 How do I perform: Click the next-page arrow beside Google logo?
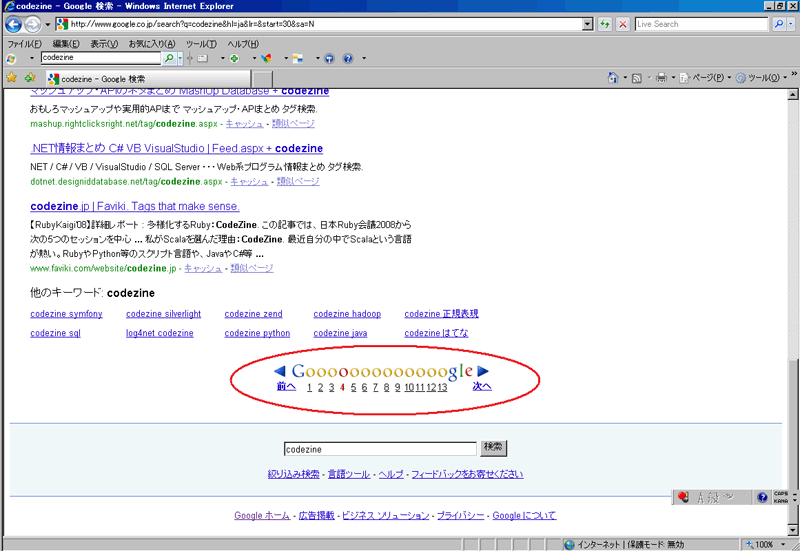483,372
